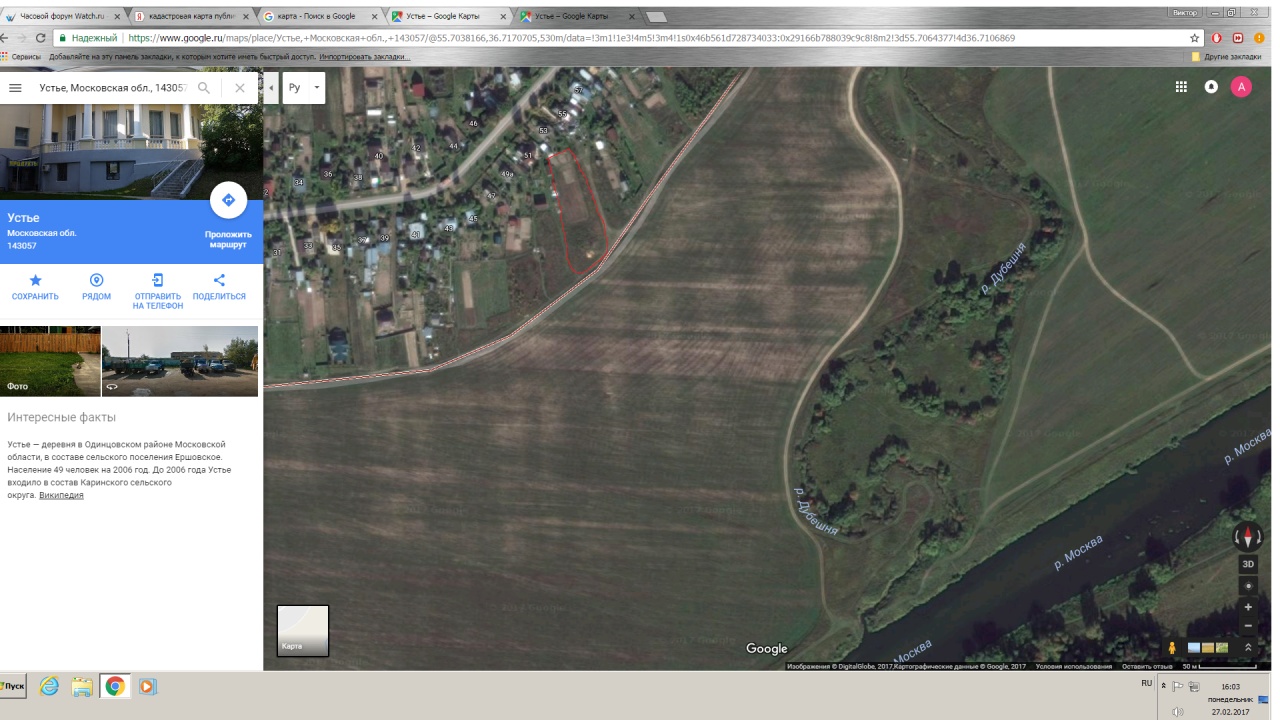Collapse the side panel with arrow
Viewport: 1280px width, 720px height.
271,88
